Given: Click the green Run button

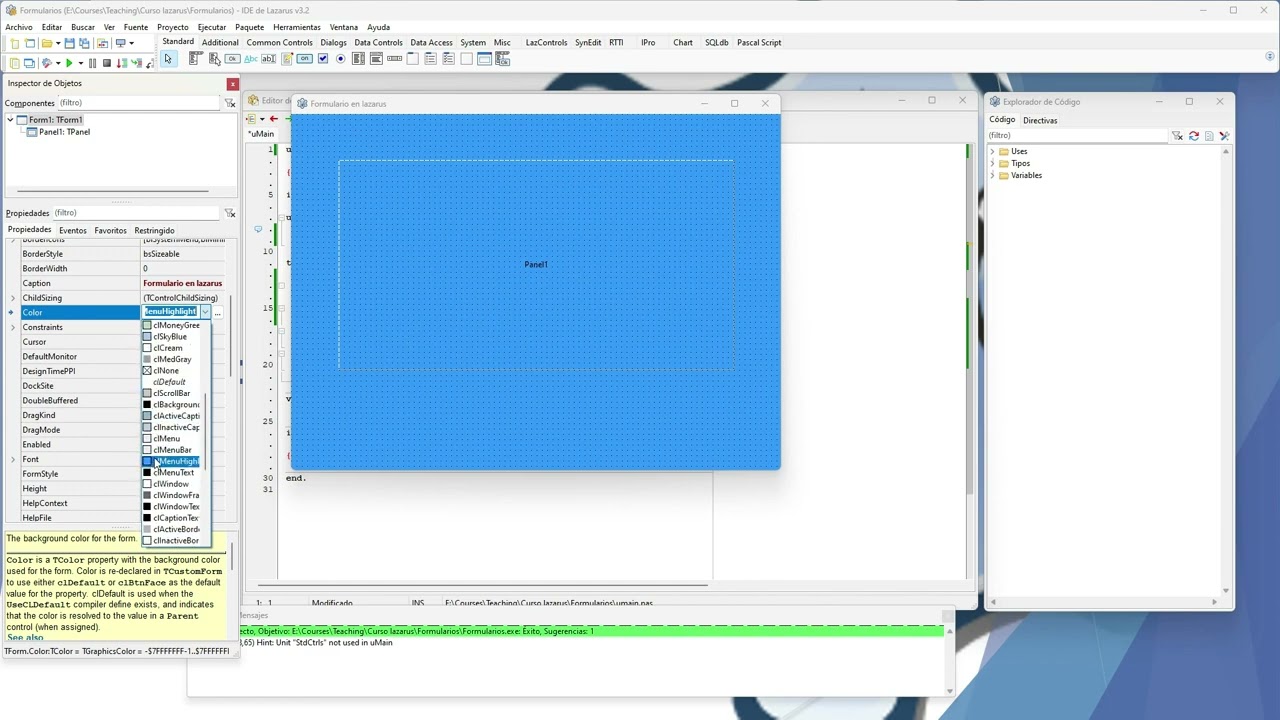Looking at the screenshot, I should (69, 63).
